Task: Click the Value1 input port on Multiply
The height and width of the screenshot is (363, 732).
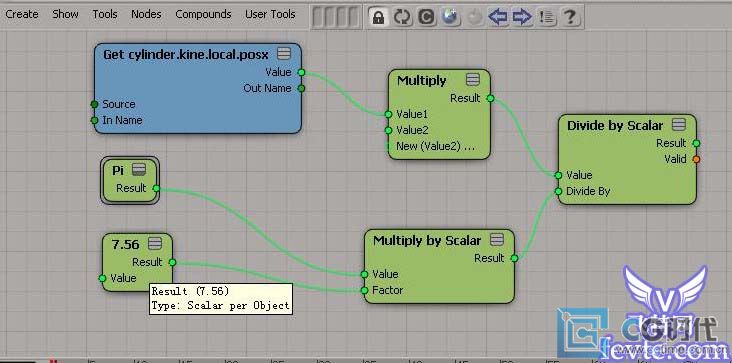Action: [388, 114]
